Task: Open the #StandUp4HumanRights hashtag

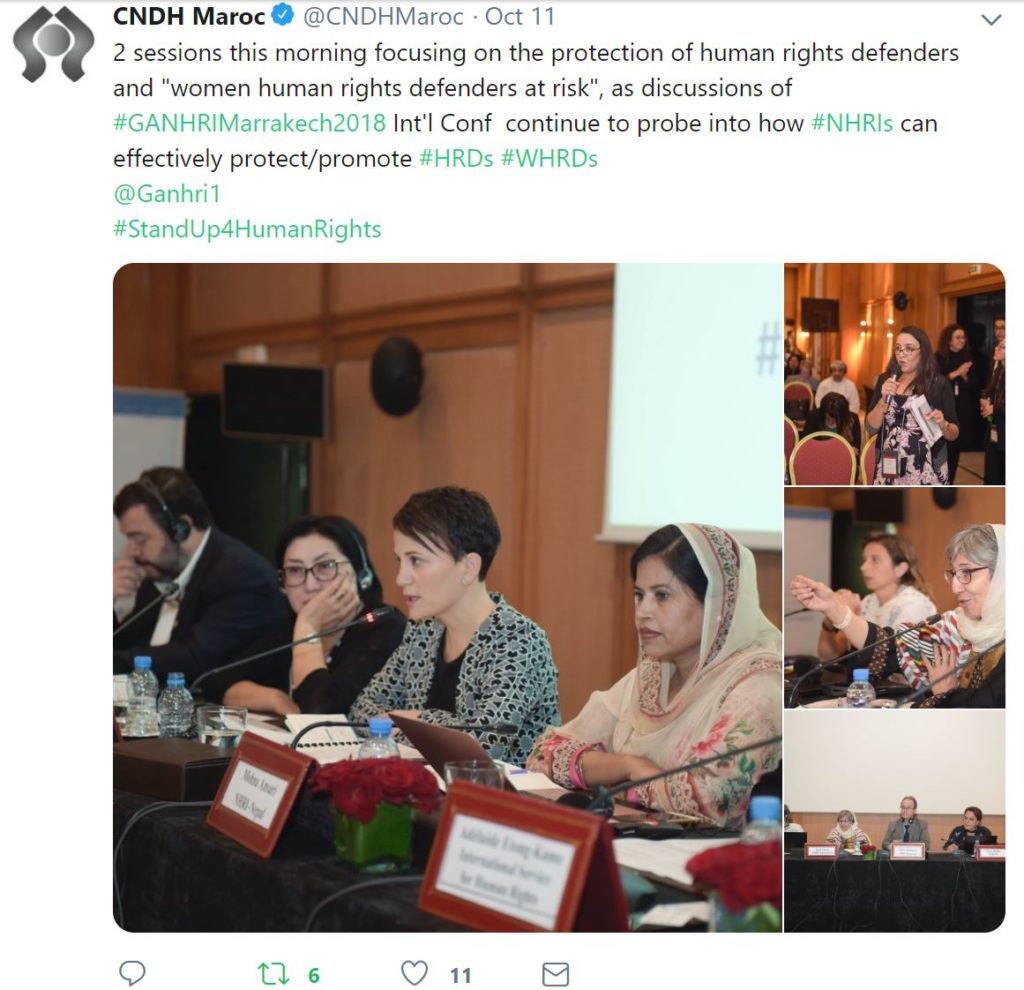Action: point(248,229)
